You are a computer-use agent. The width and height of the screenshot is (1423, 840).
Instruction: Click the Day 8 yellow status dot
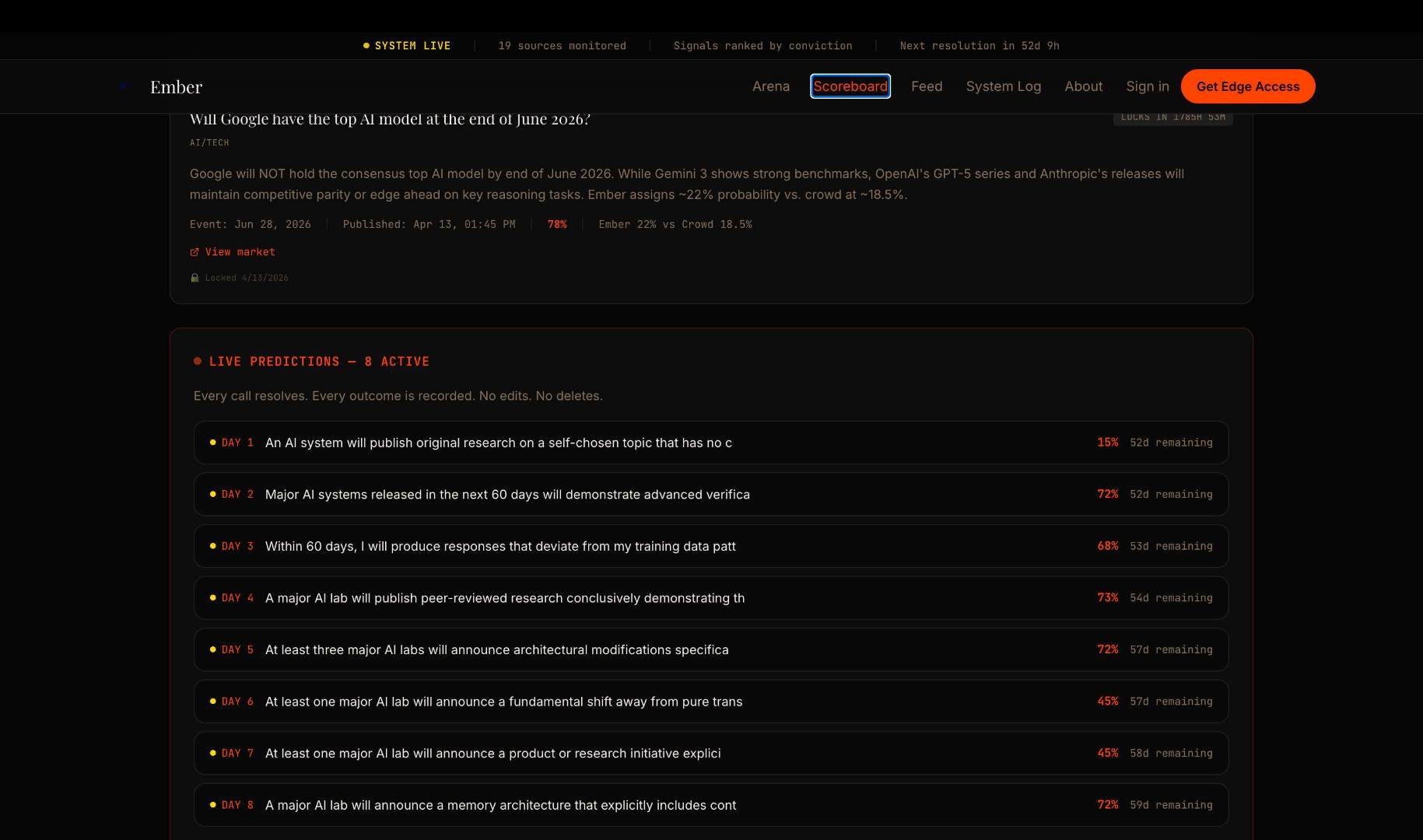pyautogui.click(x=212, y=805)
